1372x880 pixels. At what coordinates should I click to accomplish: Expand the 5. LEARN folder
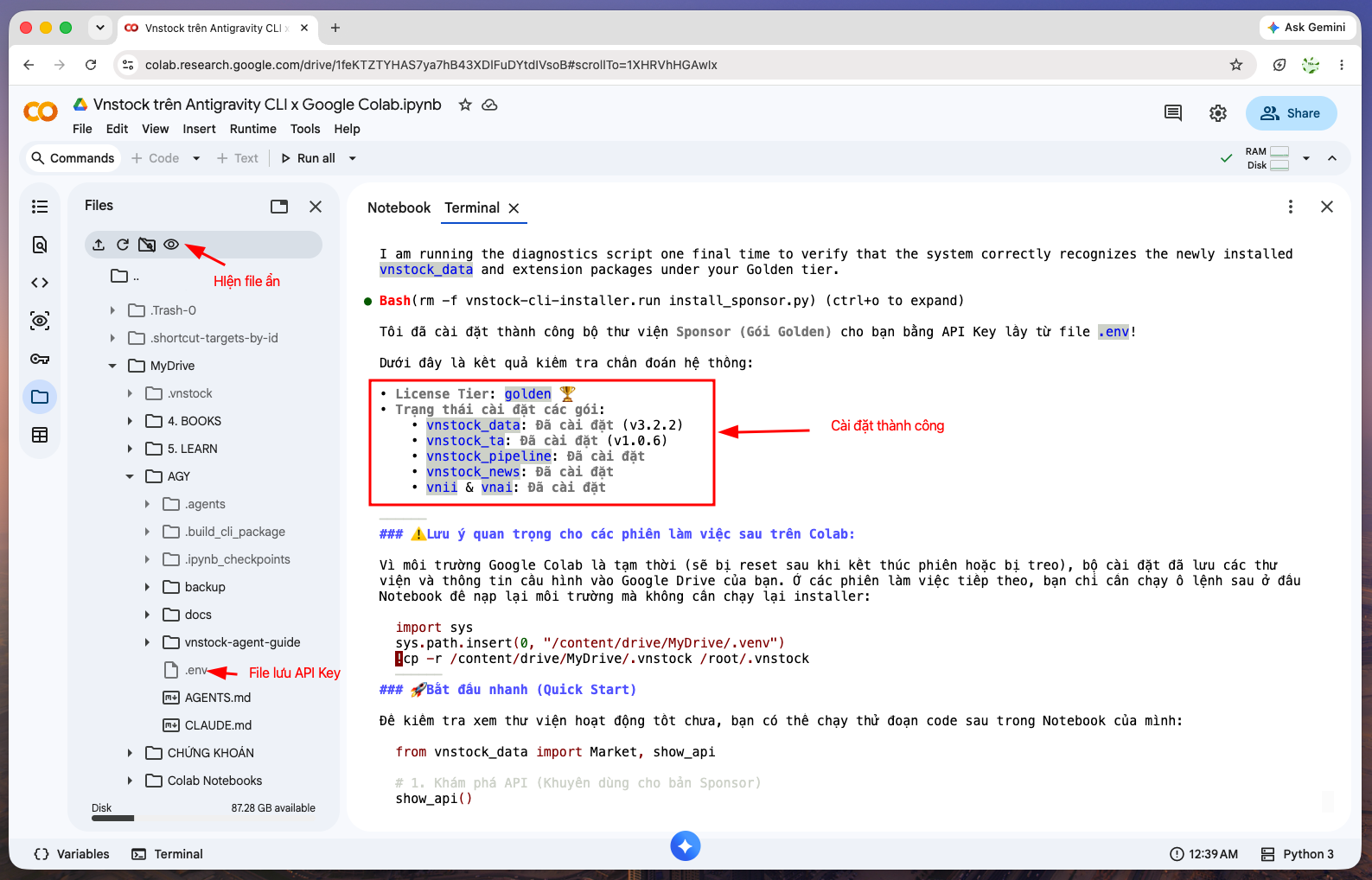130,449
